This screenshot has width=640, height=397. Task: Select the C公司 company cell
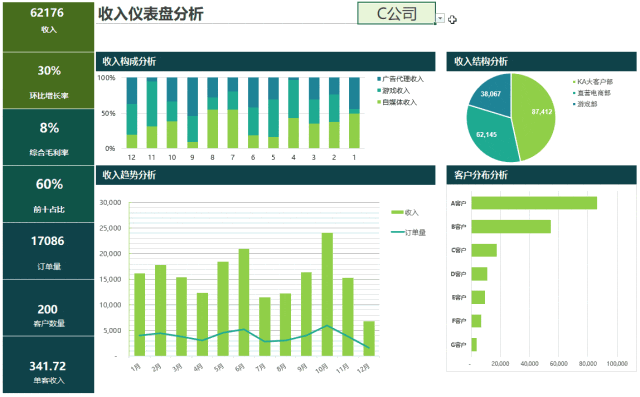tap(396, 13)
